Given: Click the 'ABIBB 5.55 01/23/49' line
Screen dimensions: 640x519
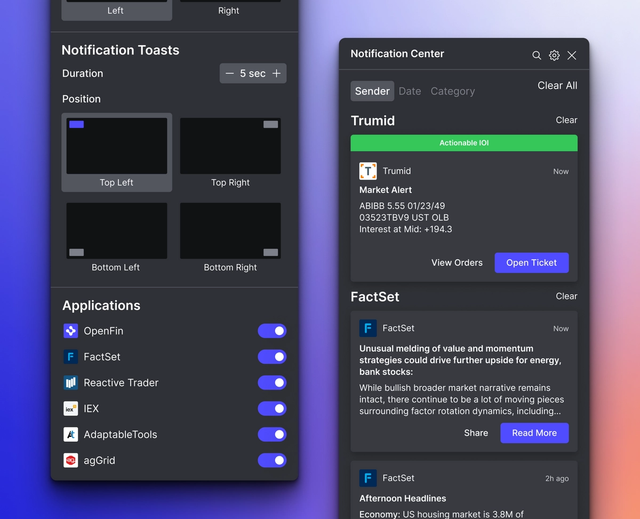Looking at the screenshot, I should 402,206.
